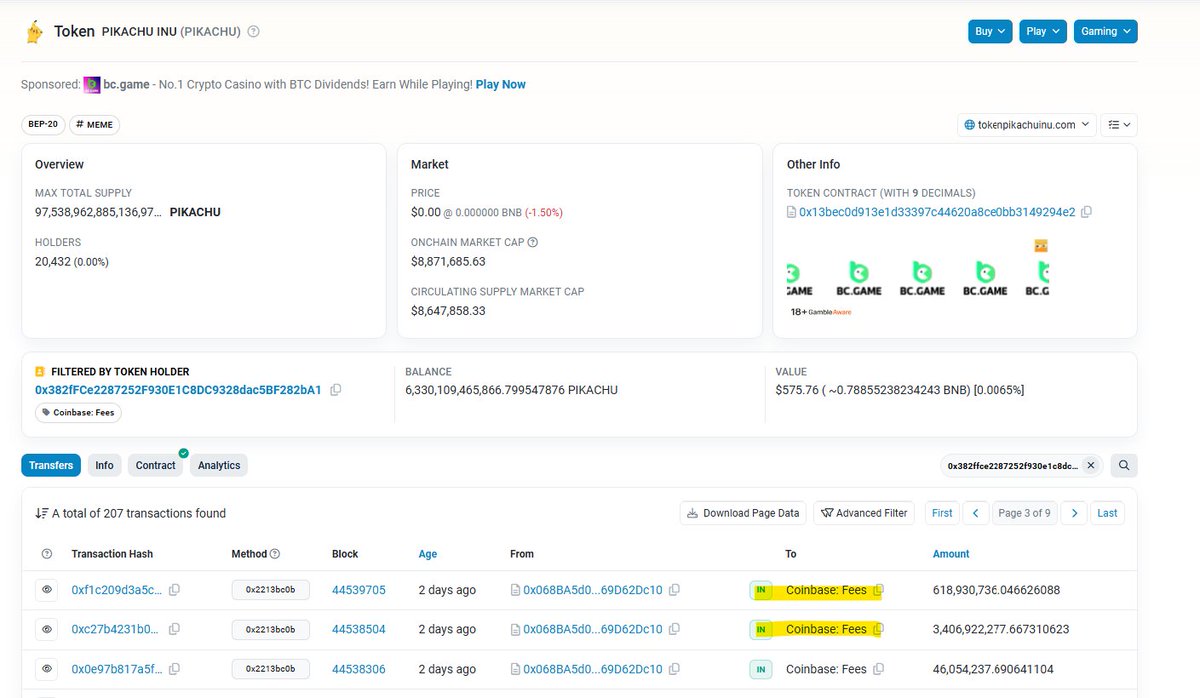The height and width of the screenshot is (698, 1200).
Task: Click the help icon beside PIKACHU INU title
Action: [254, 32]
